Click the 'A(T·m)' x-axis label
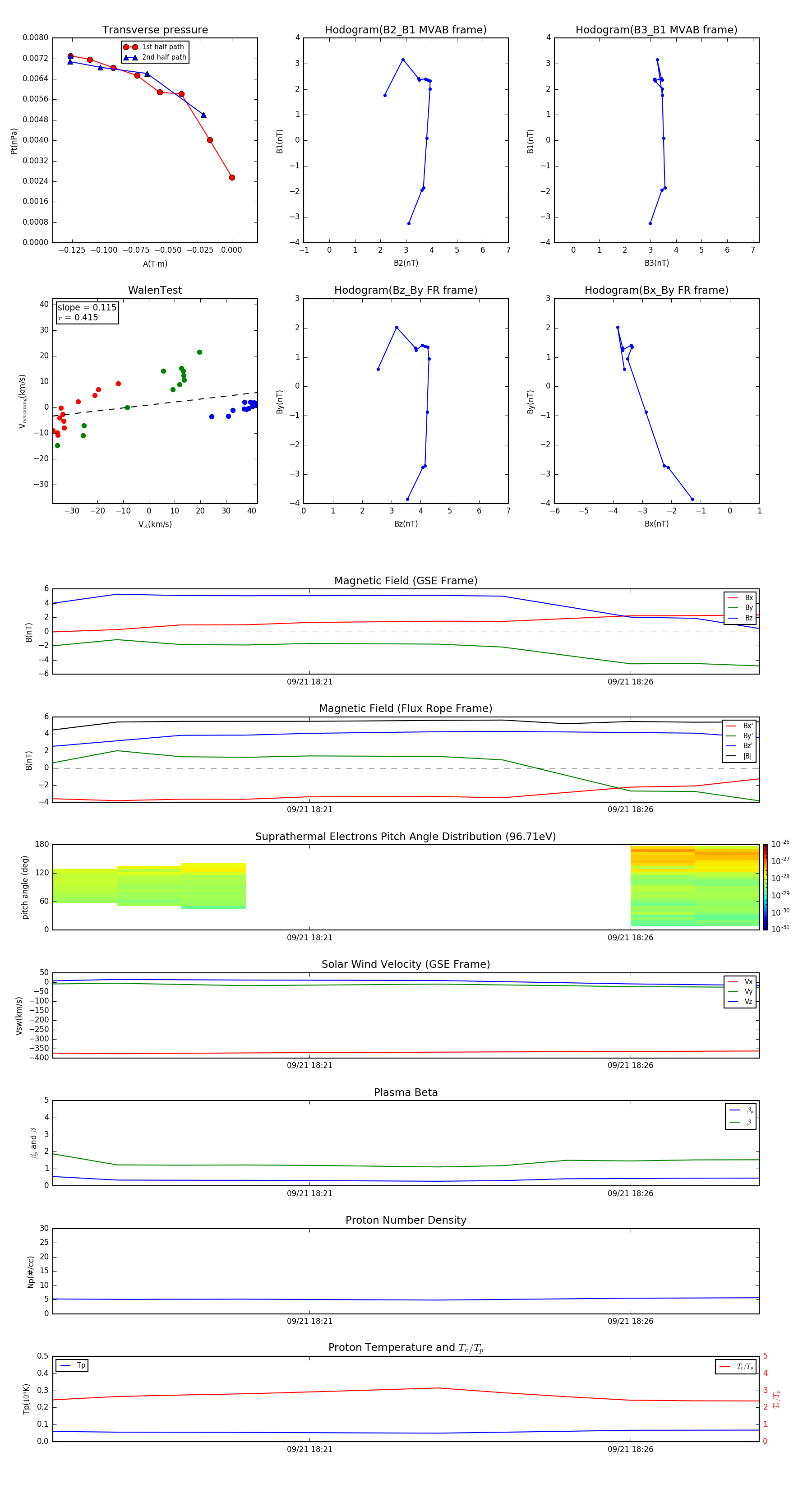The width and height of the screenshot is (812, 1489). point(155,264)
